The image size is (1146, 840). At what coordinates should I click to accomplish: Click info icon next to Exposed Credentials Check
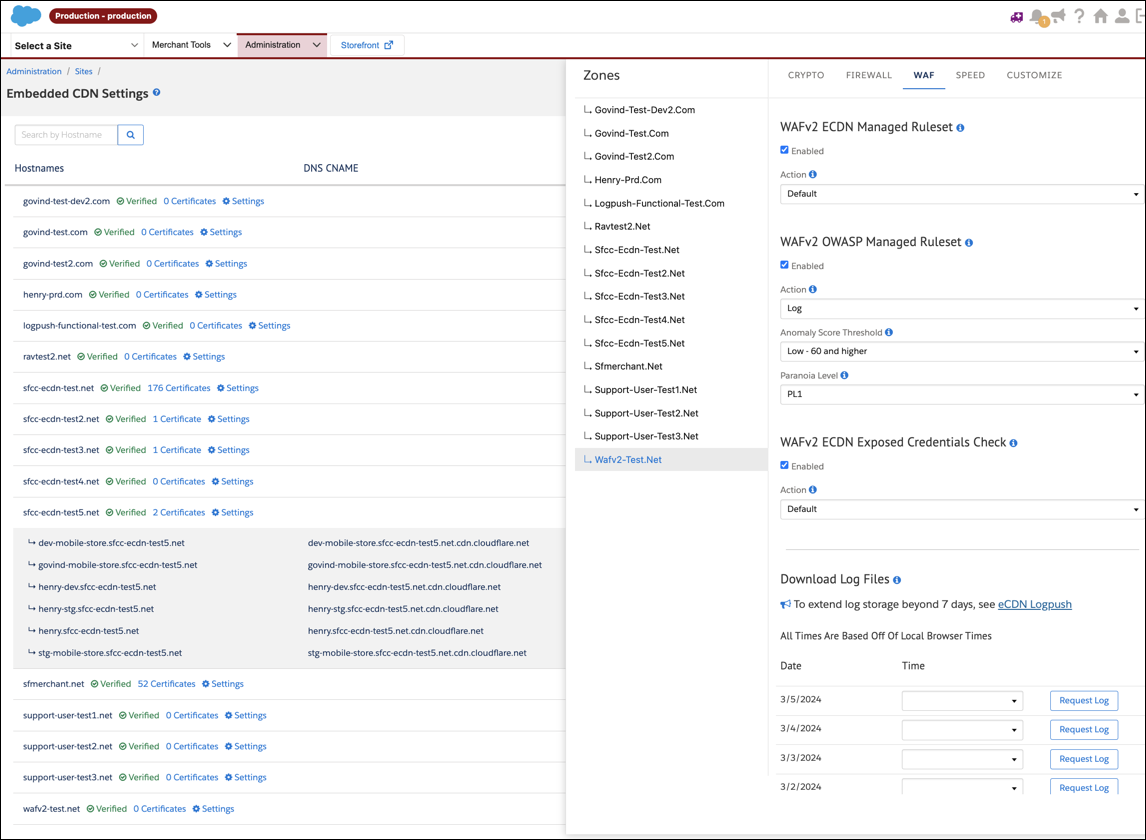tap(1014, 443)
